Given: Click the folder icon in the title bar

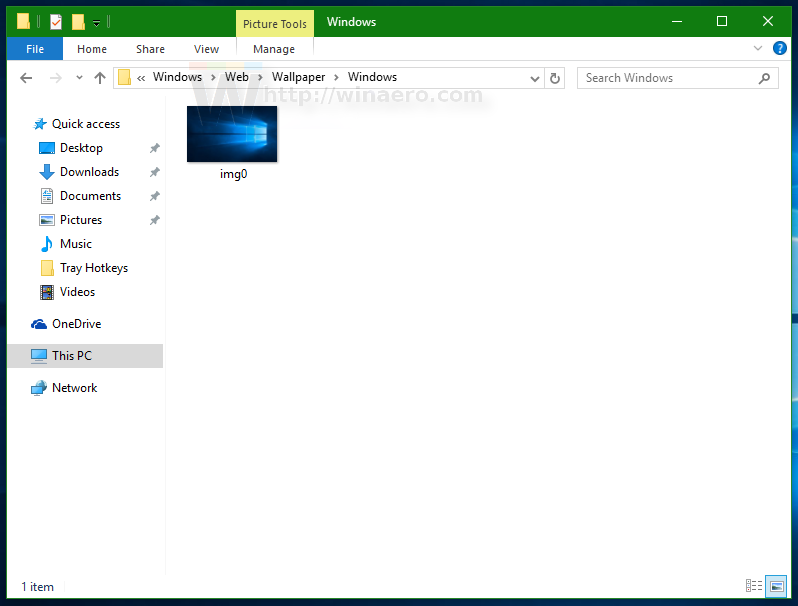Looking at the screenshot, I should coord(23,21).
